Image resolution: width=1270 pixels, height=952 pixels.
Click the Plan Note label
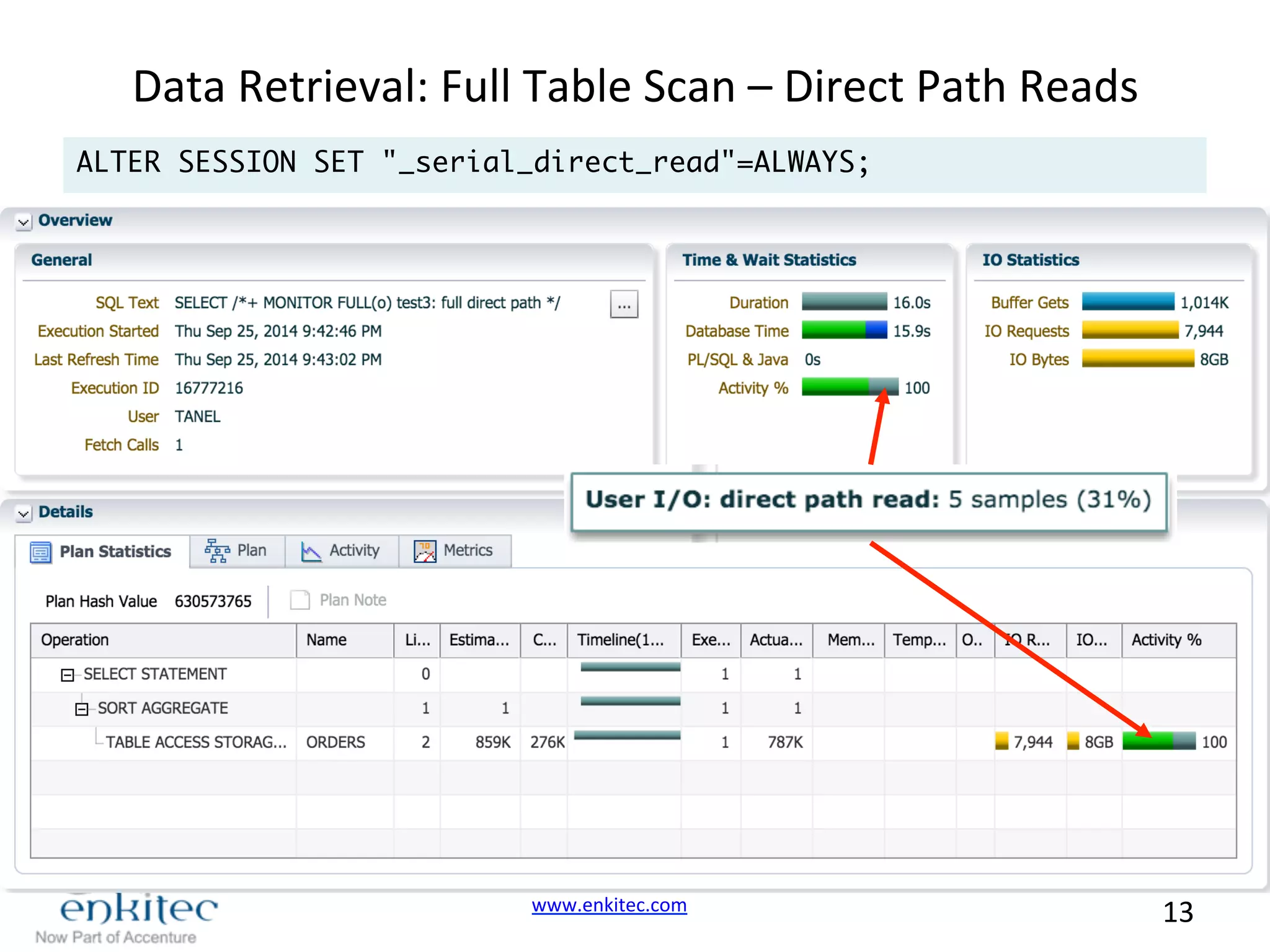[353, 600]
